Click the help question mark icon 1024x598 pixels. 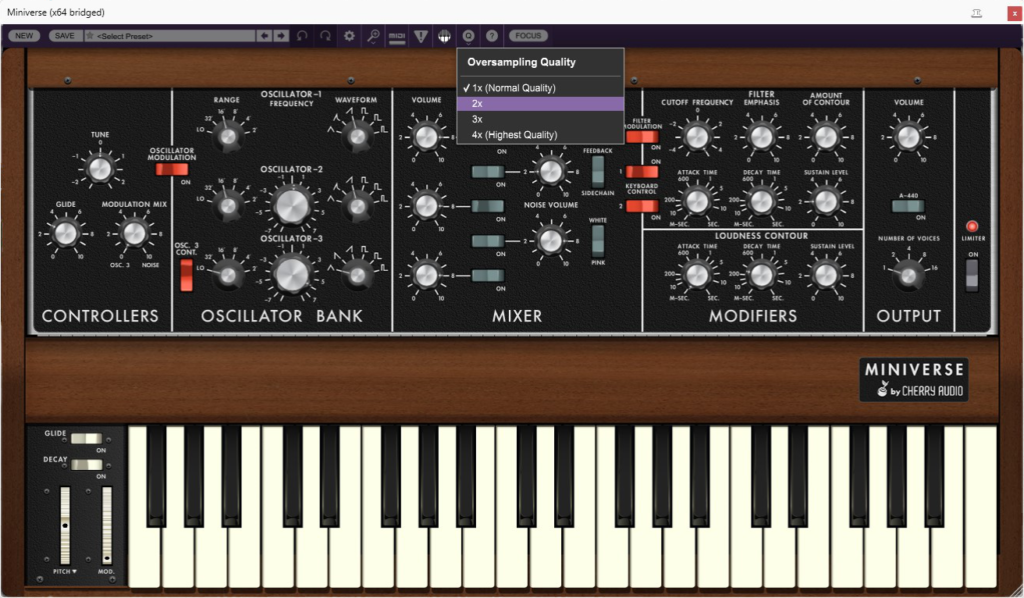[x=492, y=36]
